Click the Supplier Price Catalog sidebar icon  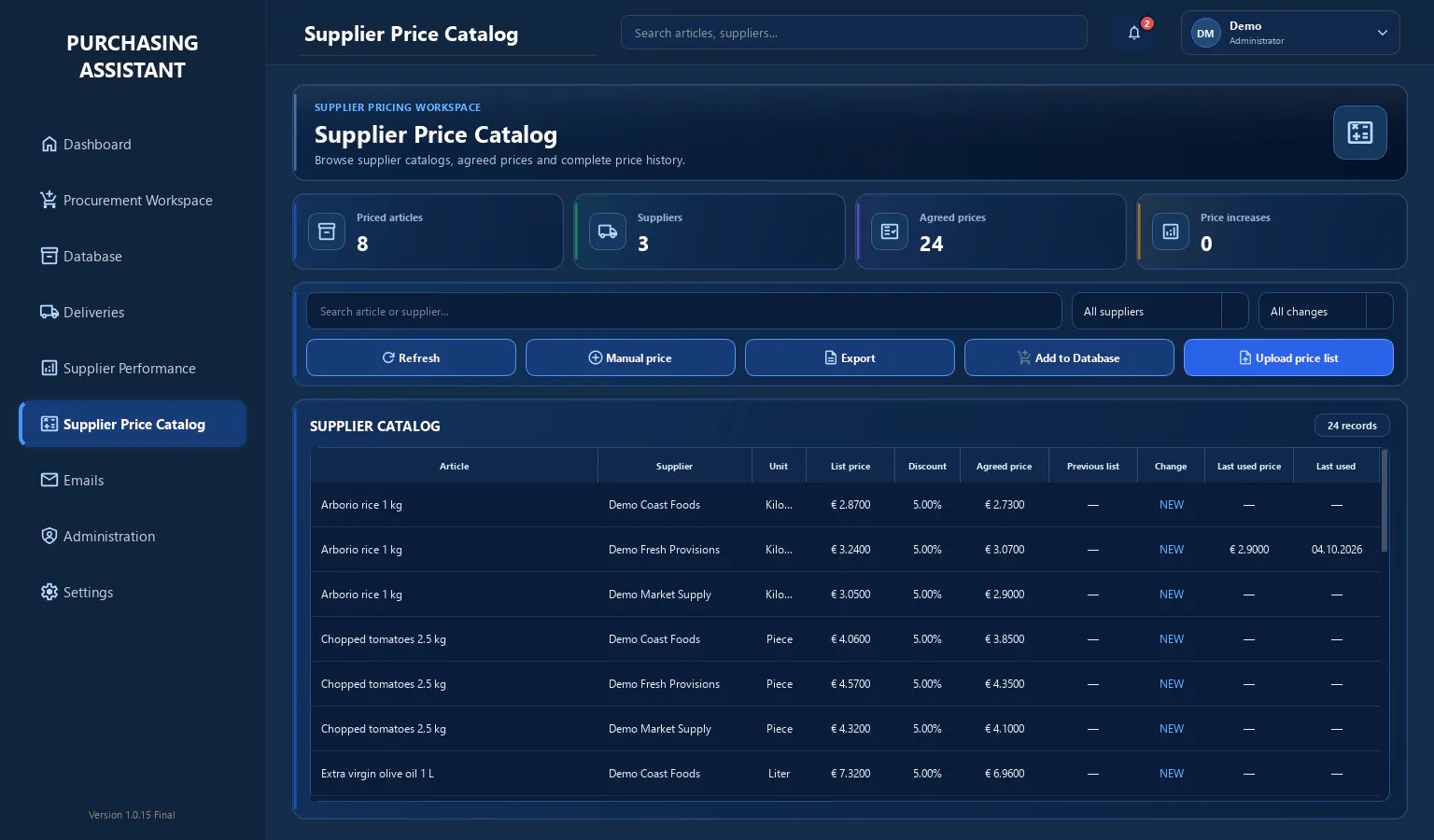click(49, 424)
